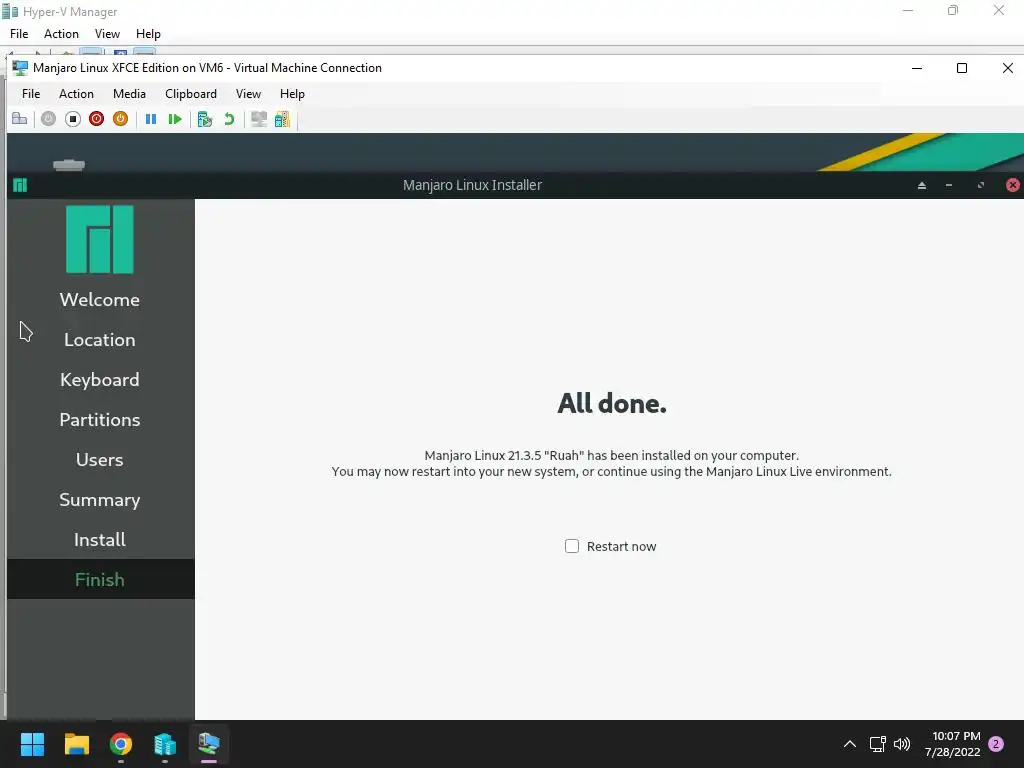Open Hyper-V Manager File menu
The image size is (1024, 768).
(x=19, y=34)
